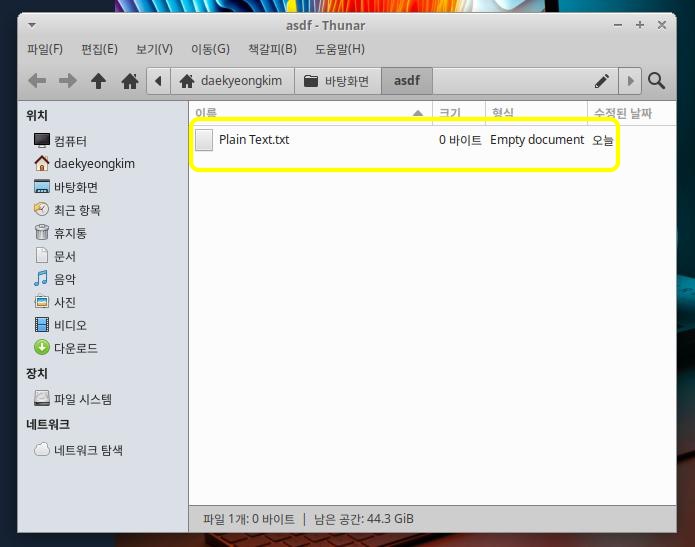
Task: Sort by 크기 column header
Action: tap(459, 113)
